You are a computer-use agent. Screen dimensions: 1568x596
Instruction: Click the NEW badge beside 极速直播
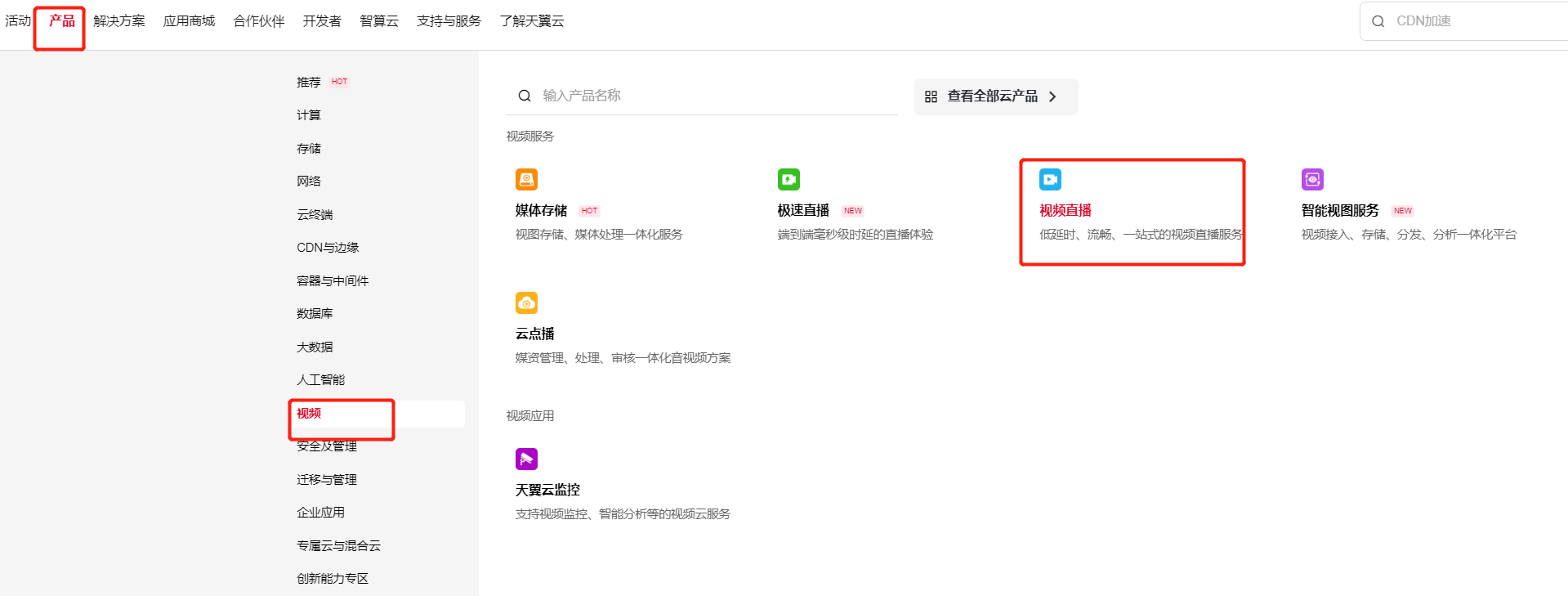point(853,211)
